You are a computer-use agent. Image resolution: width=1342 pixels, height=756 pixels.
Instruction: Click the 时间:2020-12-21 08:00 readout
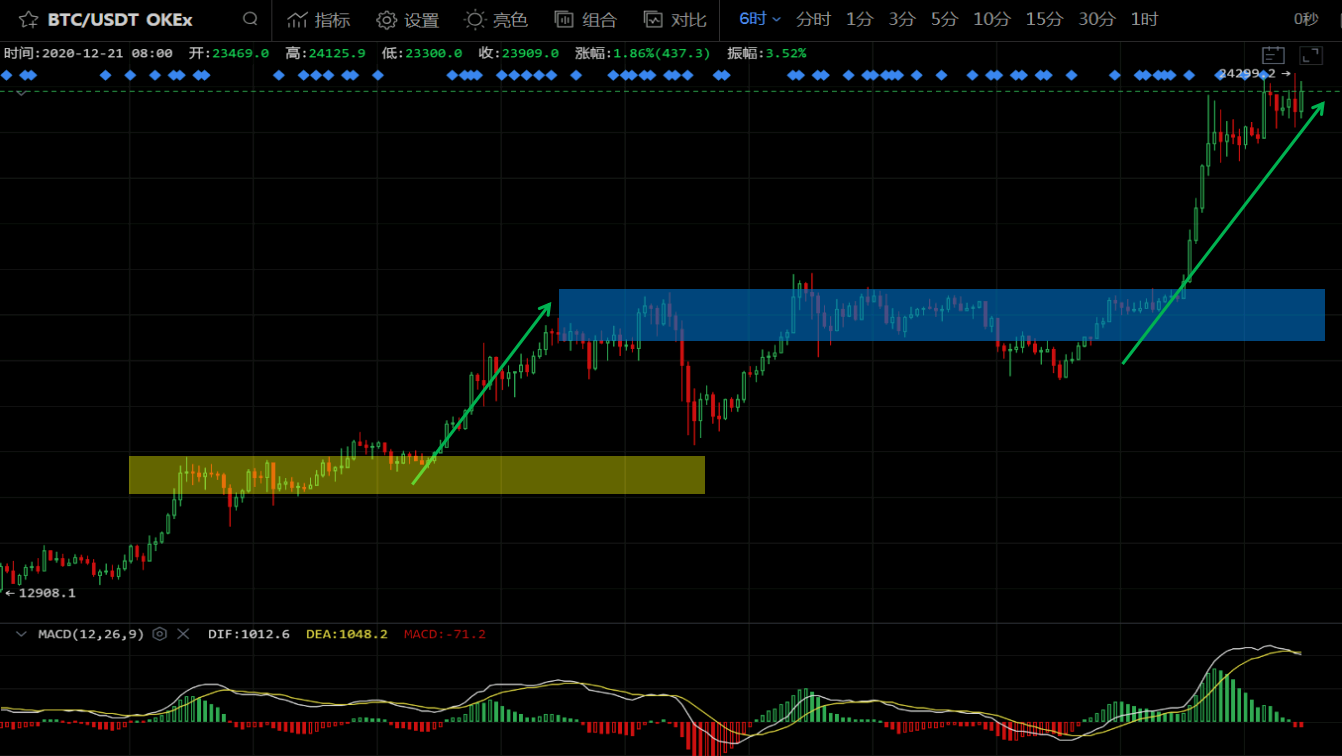point(88,53)
